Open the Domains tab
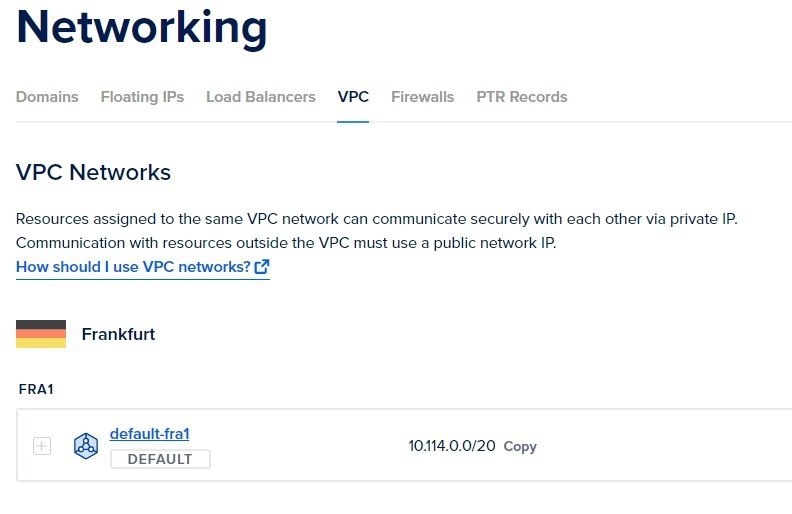 47,96
